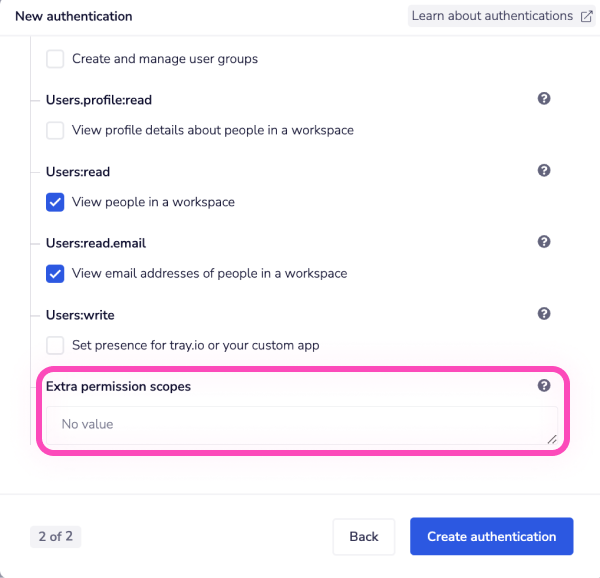Click the textarea resize handle corner
Viewport: 600px width, 578px height.
[x=552, y=439]
